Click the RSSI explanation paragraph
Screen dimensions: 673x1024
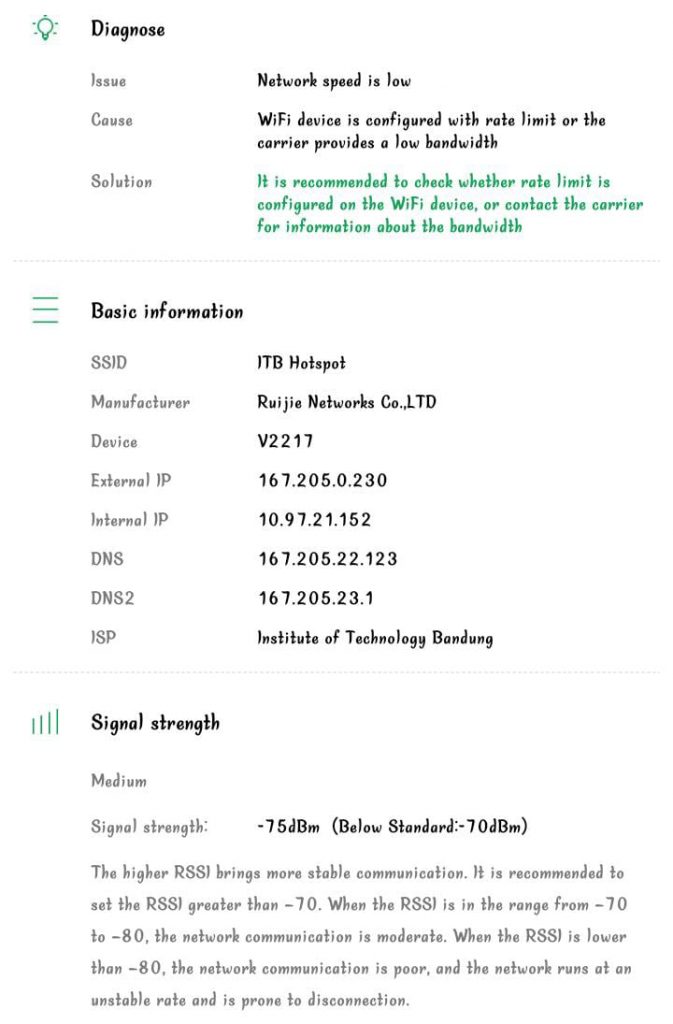(x=360, y=936)
